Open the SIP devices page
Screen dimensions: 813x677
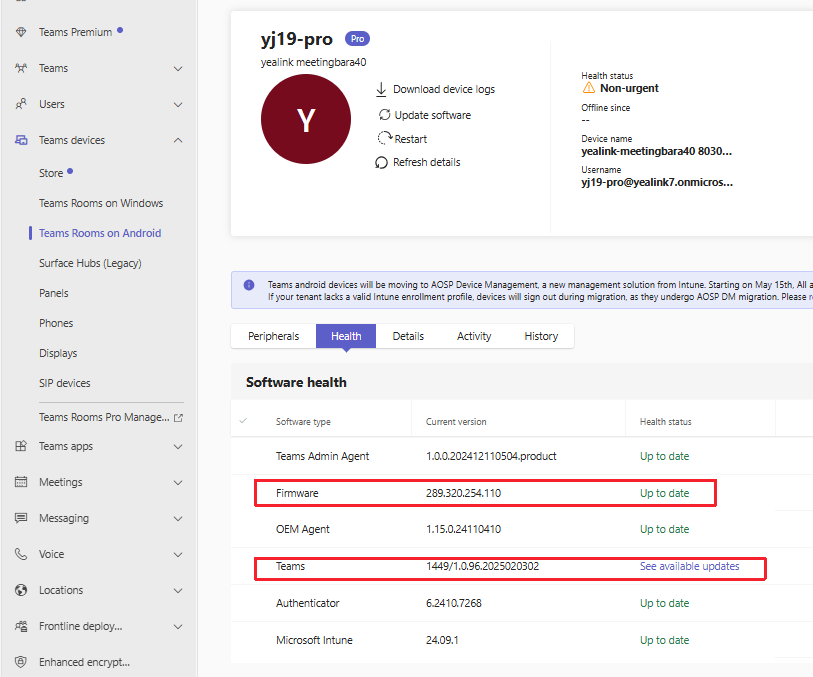click(x=65, y=383)
